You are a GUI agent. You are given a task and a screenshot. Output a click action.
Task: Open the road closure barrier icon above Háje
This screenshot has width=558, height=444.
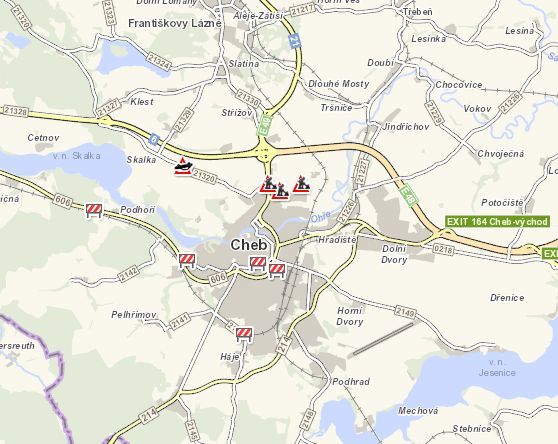[244, 335]
